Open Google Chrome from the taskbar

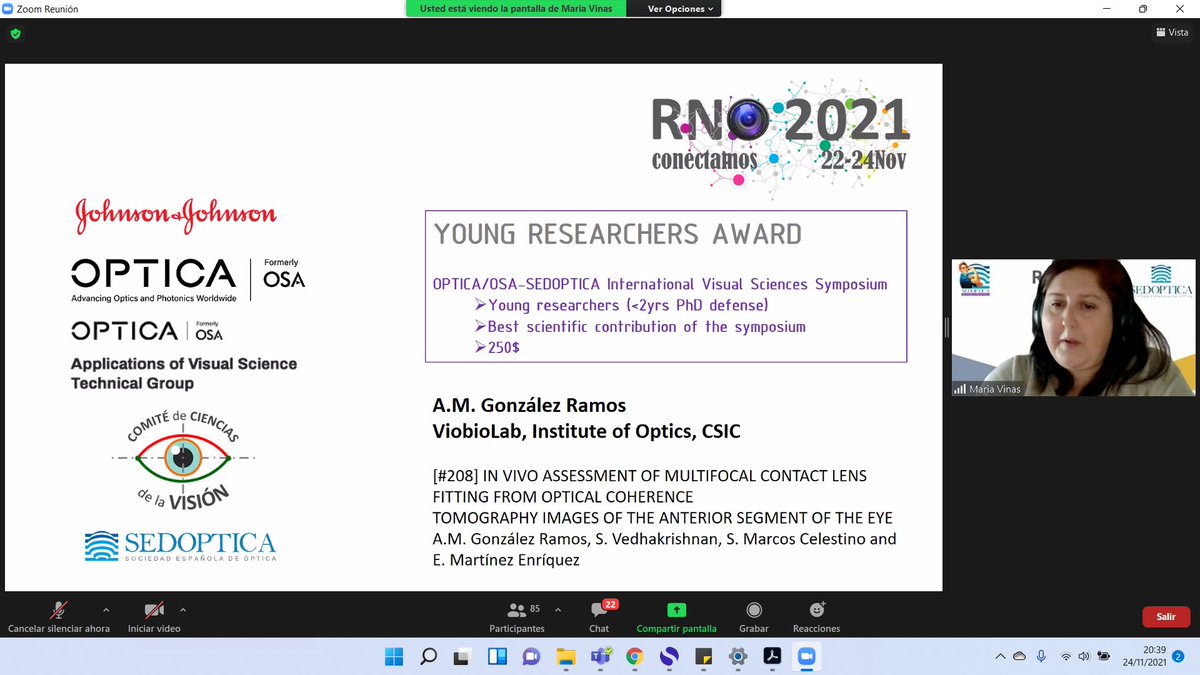click(x=634, y=657)
